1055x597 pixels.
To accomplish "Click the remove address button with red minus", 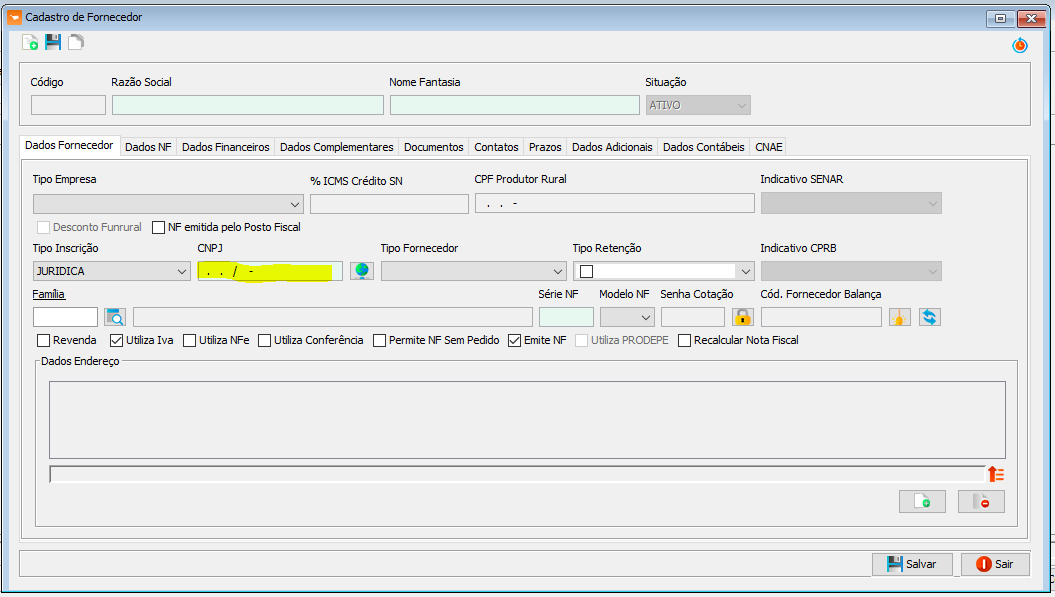I will coord(980,502).
